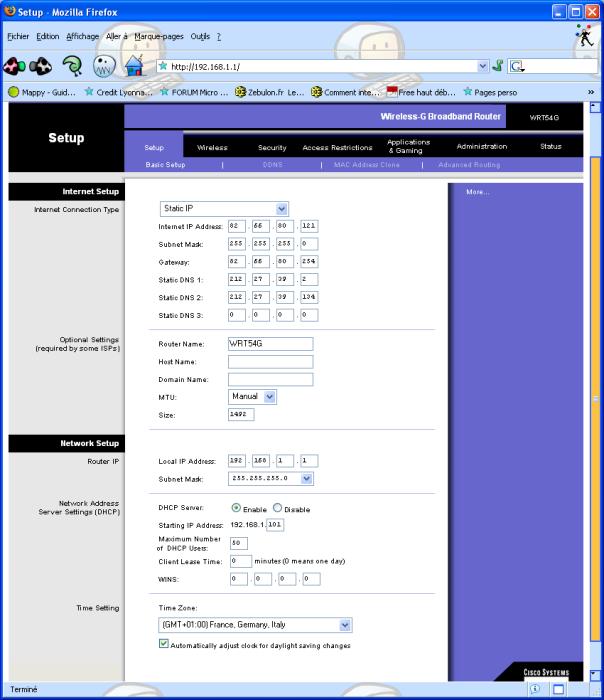Open the Edition menu
The image size is (604, 700).
[x=48, y=36]
